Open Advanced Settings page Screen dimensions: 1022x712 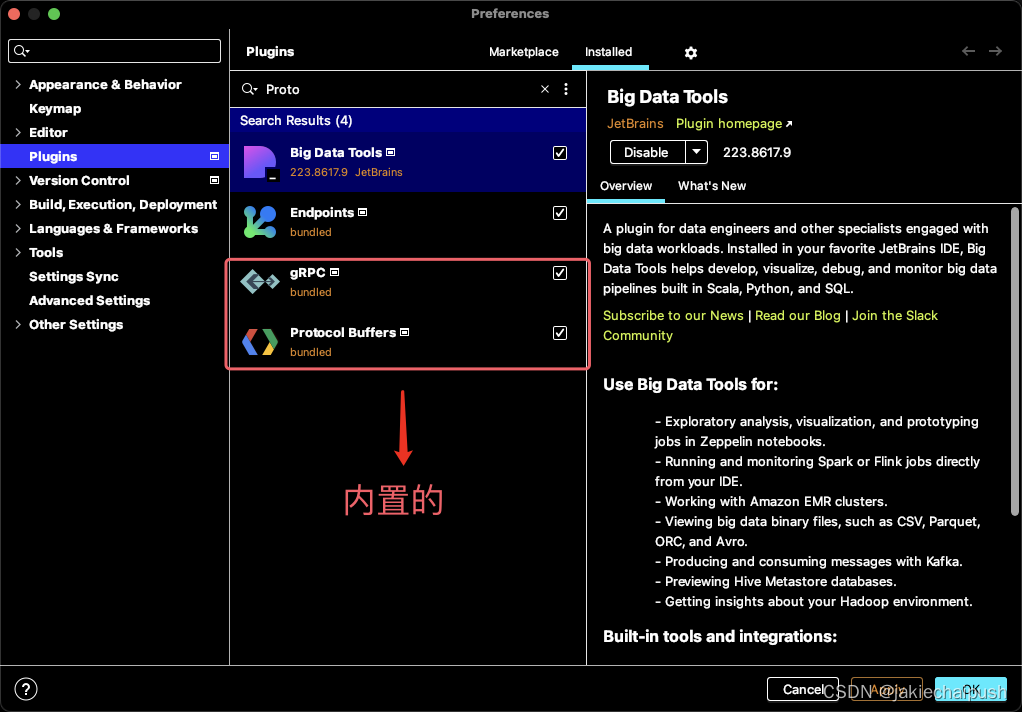(x=89, y=301)
